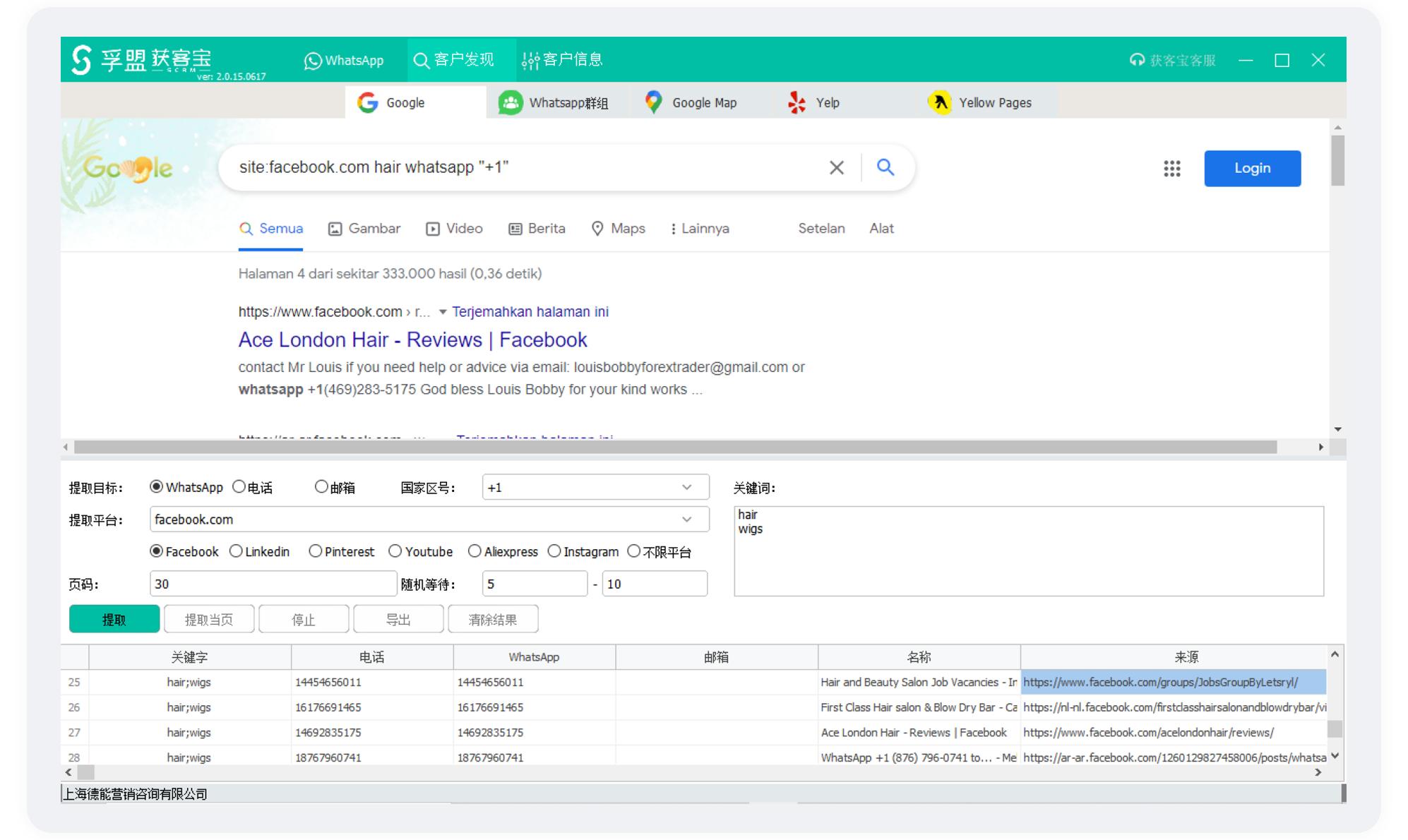The image size is (1408, 840).
Task: Open the Google apps grid icon
Action: click(1171, 169)
